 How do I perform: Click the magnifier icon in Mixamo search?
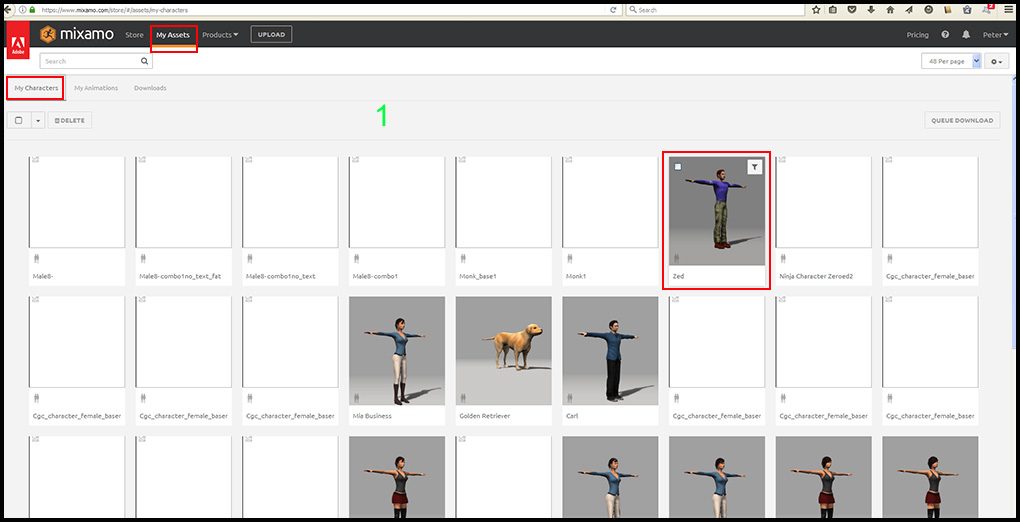coord(144,61)
